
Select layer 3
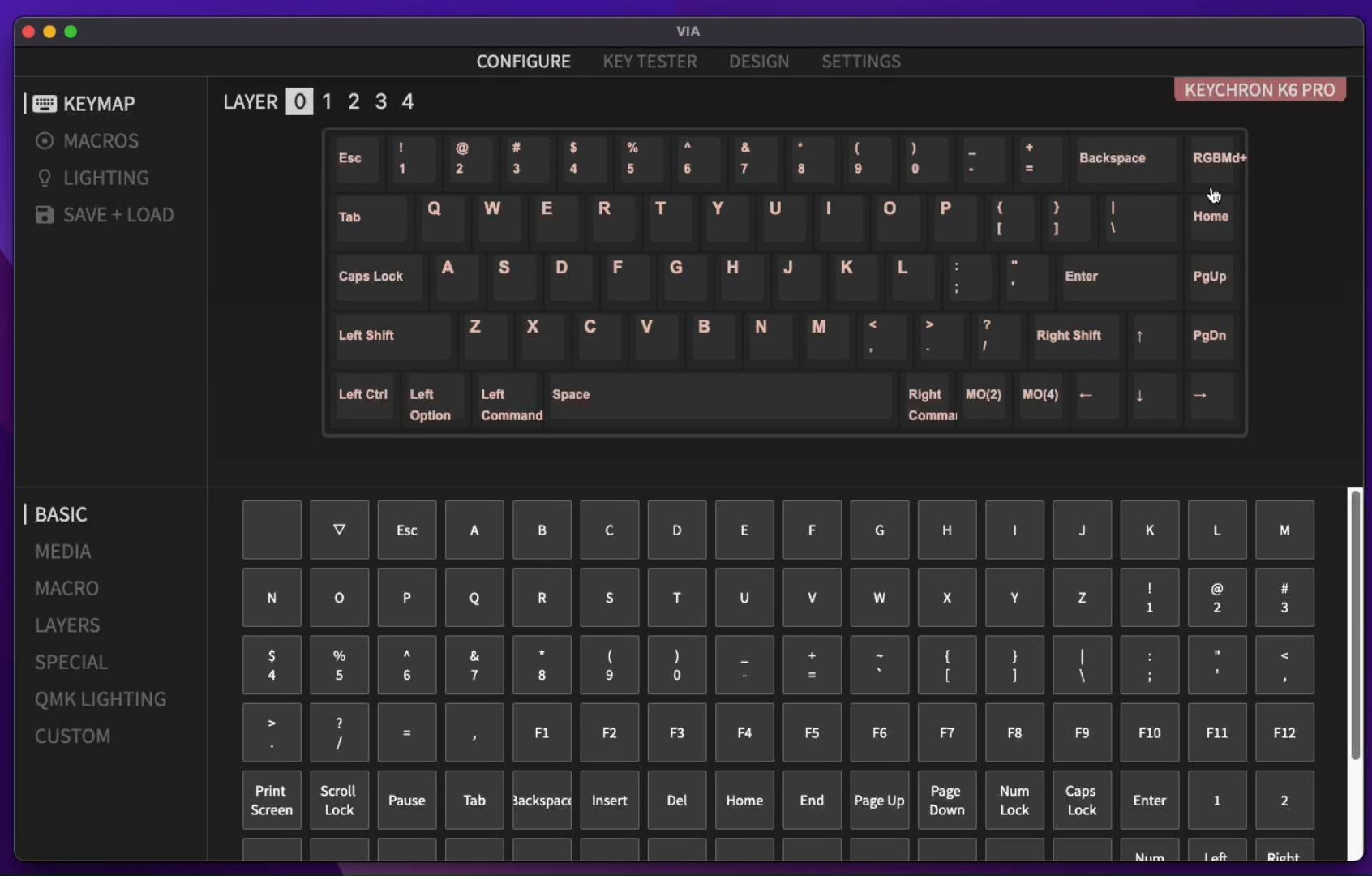[380, 101]
